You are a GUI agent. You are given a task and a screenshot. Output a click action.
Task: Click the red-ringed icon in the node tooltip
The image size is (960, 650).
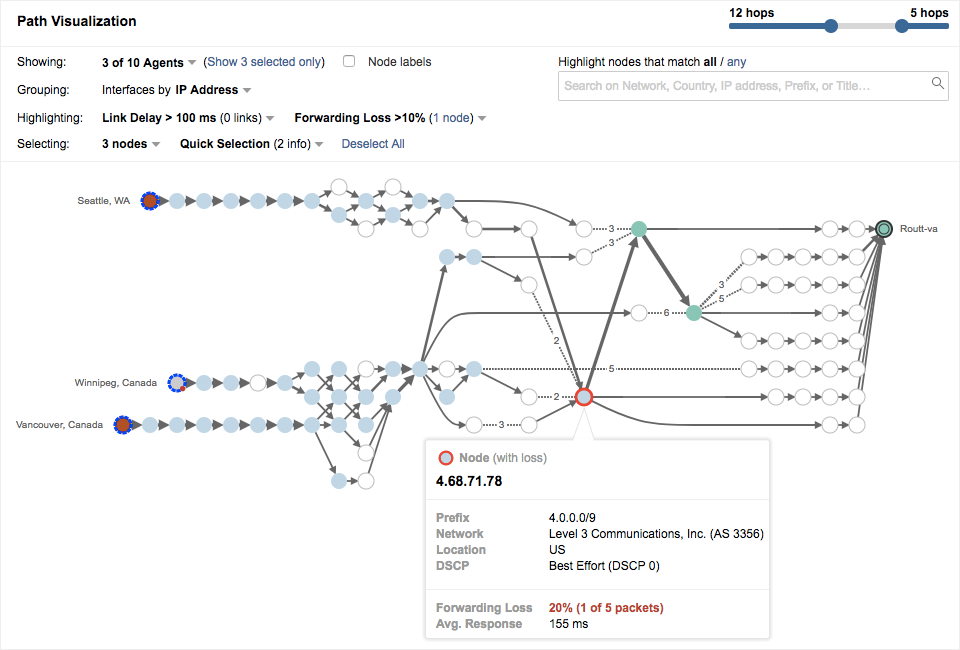pos(446,458)
